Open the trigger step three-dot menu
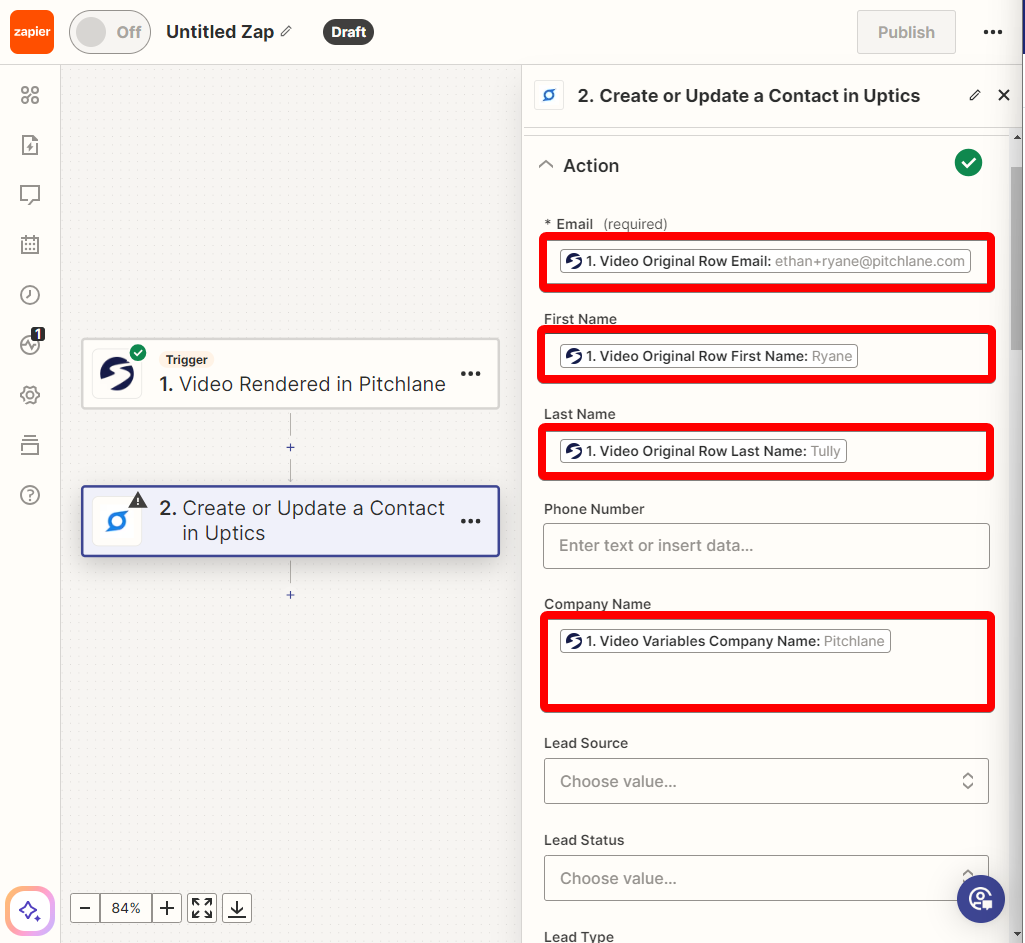Image resolution: width=1025 pixels, height=943 pixels. [471, 374]
